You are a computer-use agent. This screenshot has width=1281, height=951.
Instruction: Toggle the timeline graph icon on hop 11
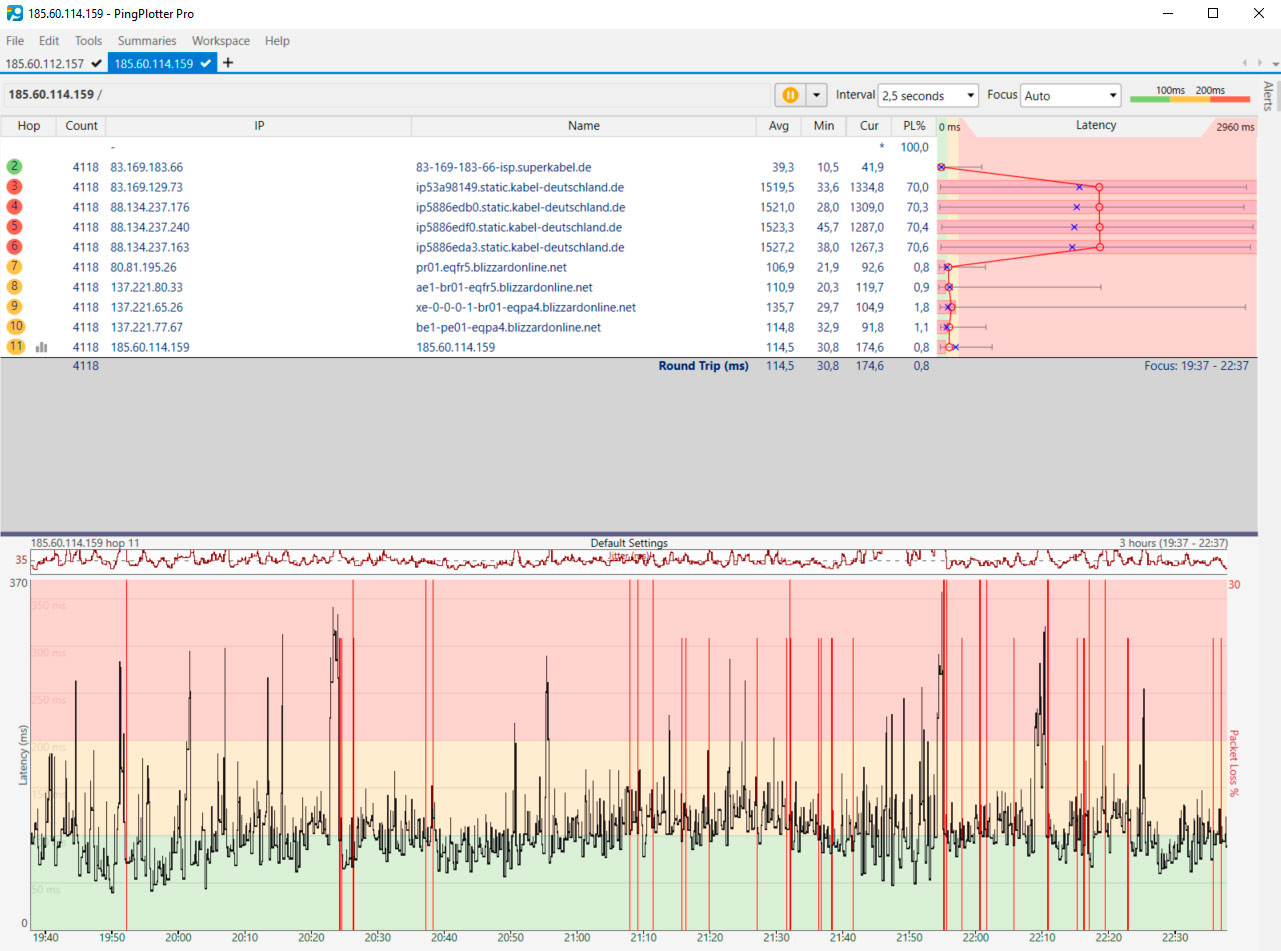[x=42, y=347]
